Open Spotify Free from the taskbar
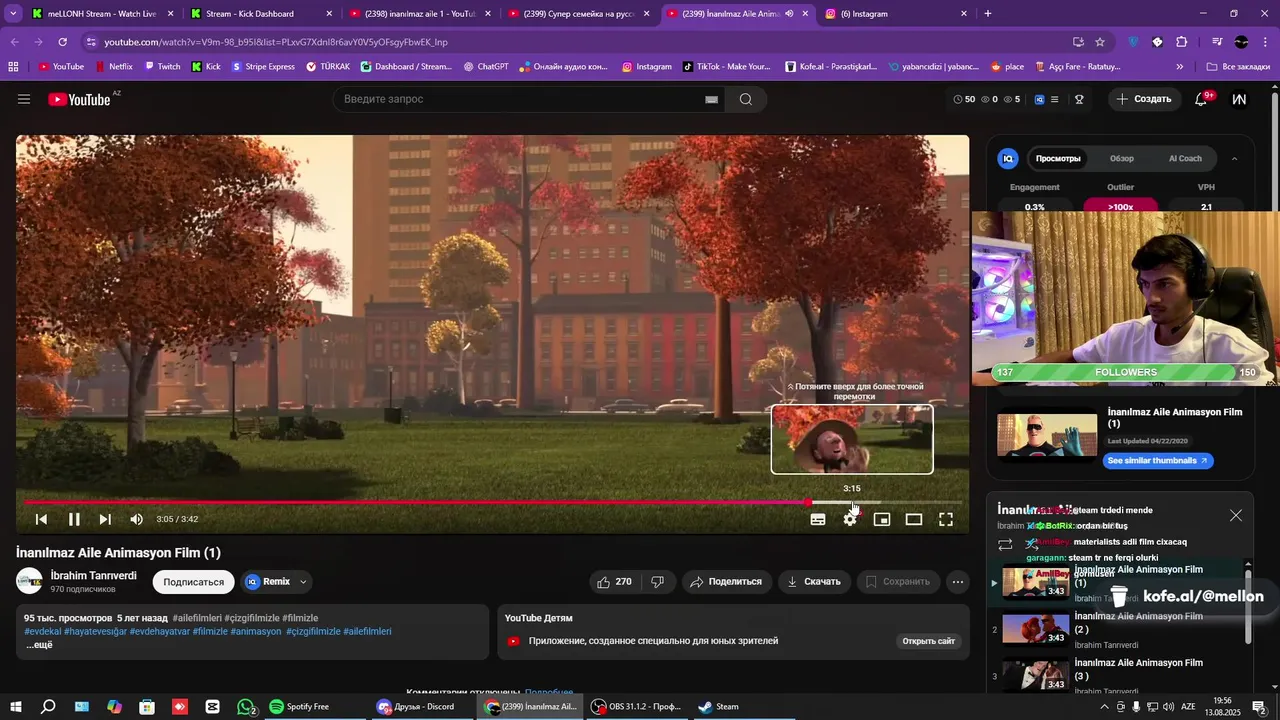This screenshot has width=1280, height=720. [x=300, y=707]
